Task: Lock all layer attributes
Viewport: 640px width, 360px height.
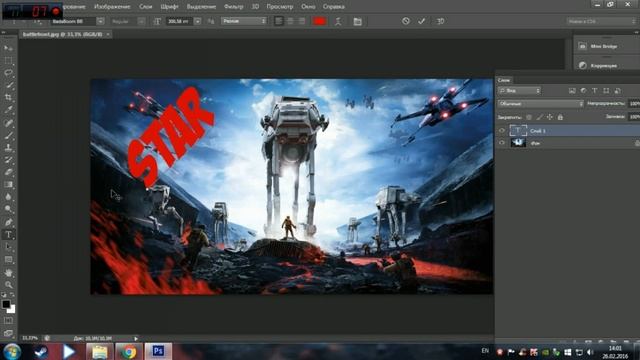Action: click(560, 117)
